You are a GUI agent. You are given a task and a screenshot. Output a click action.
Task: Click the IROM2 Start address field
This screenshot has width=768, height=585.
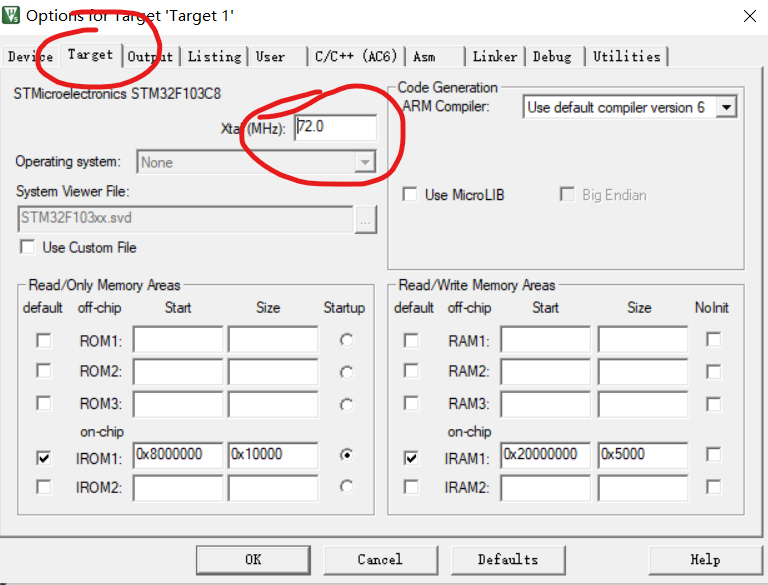click(x=178, y=488)
